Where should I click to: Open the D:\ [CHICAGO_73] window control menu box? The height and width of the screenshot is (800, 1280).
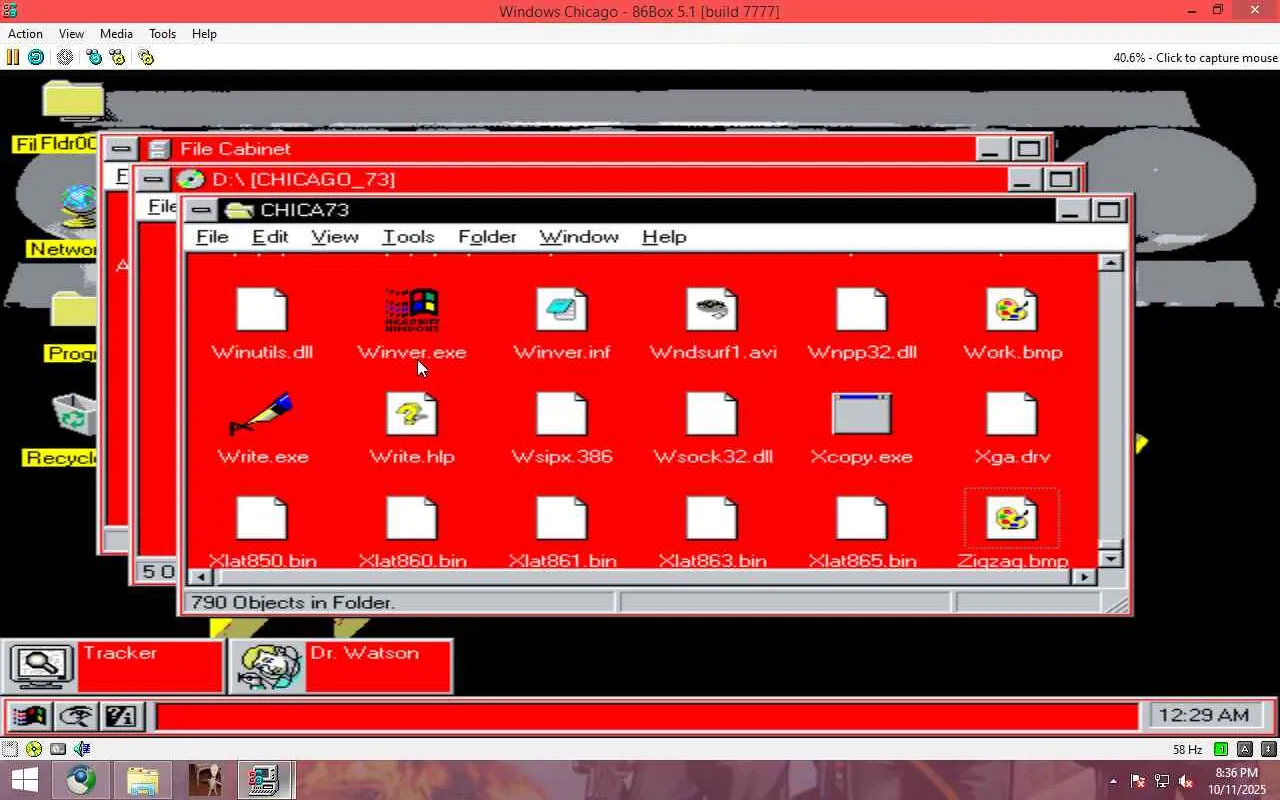click(x=153, y=180)
